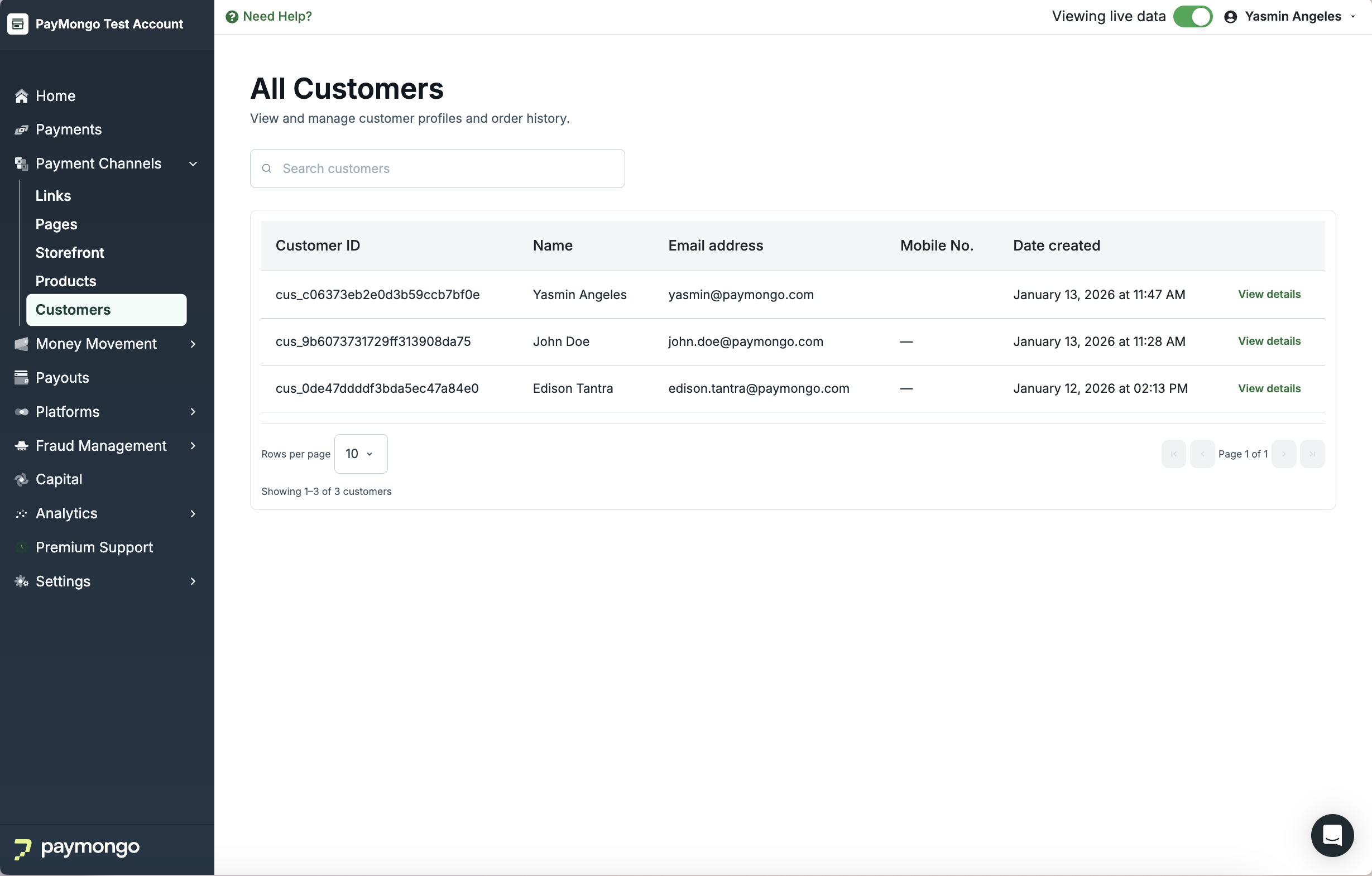Click the Need Help question mark icon
1372x876 pixels.
point(232,17)
